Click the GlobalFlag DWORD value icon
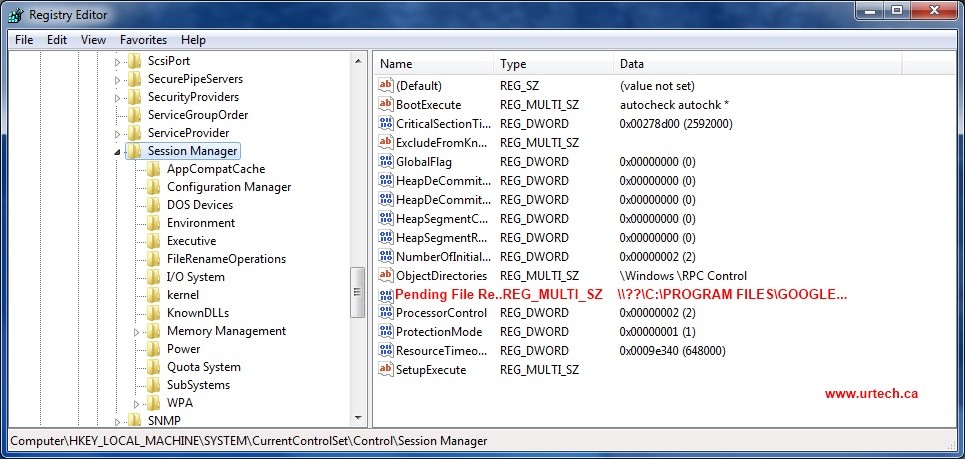The width and height of the screenshot is (965, 459). (386, 162)
